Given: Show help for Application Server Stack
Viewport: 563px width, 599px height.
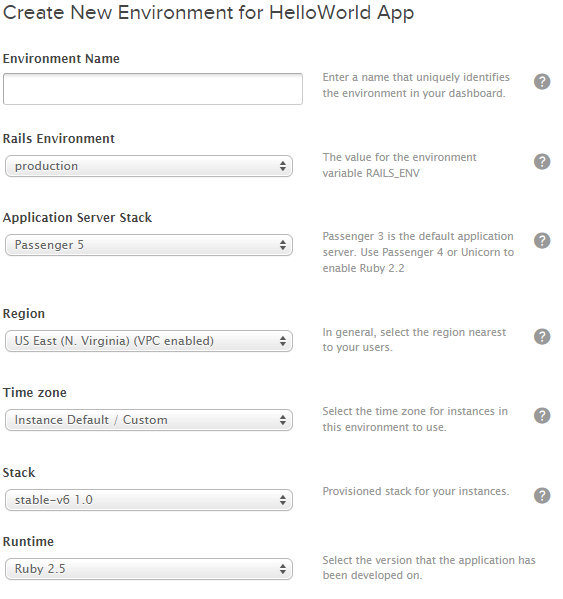Looking at the screenshot, I should pyautogui.click(x=542, y=241).
